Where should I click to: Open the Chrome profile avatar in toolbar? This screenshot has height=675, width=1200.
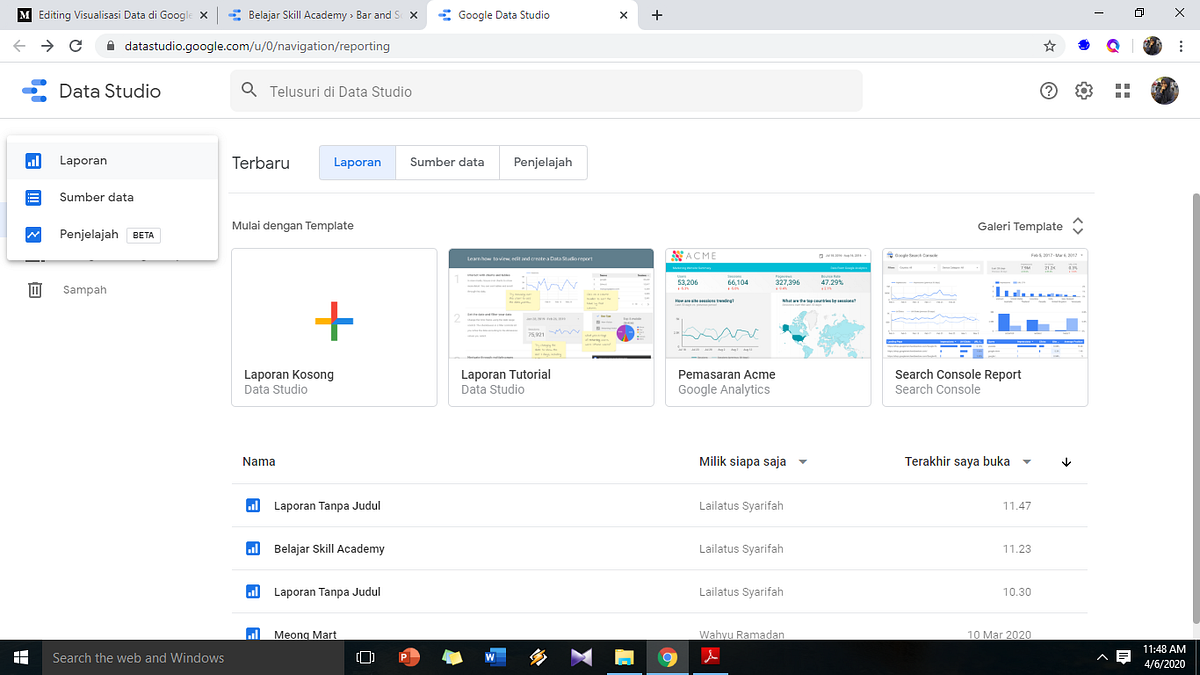click(1152, 46)
